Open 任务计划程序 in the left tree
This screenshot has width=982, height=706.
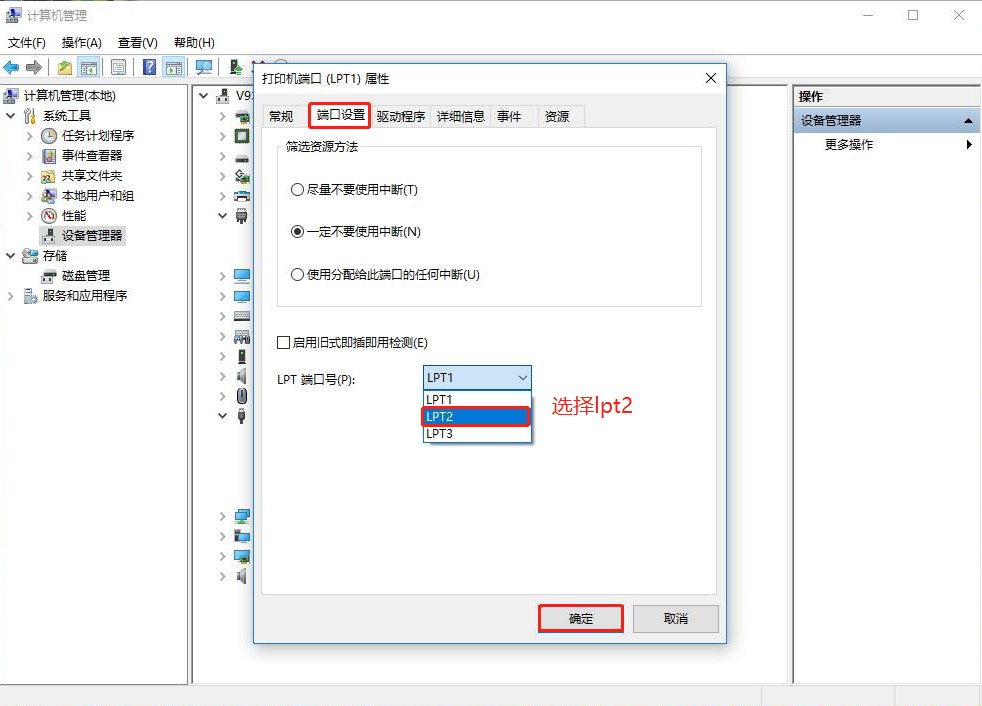(x=97, y=136)
